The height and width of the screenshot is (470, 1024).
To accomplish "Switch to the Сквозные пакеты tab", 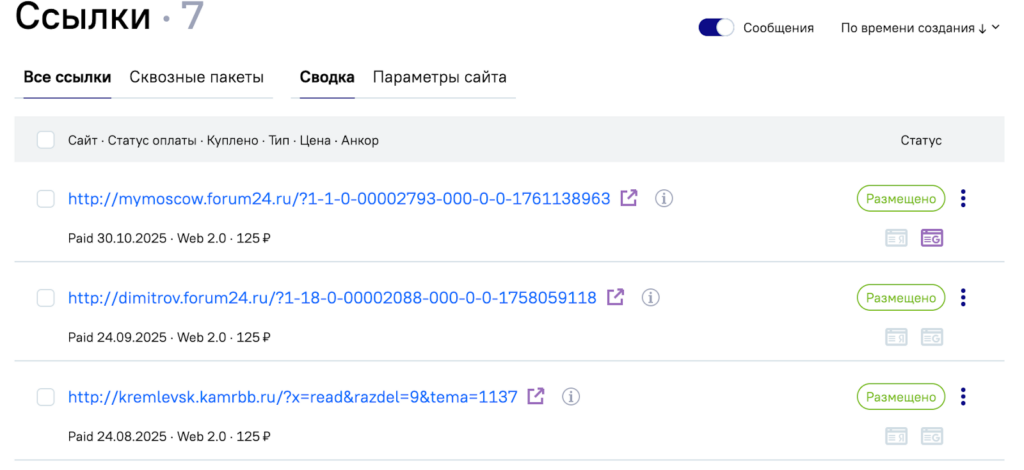I will (196, 77).
